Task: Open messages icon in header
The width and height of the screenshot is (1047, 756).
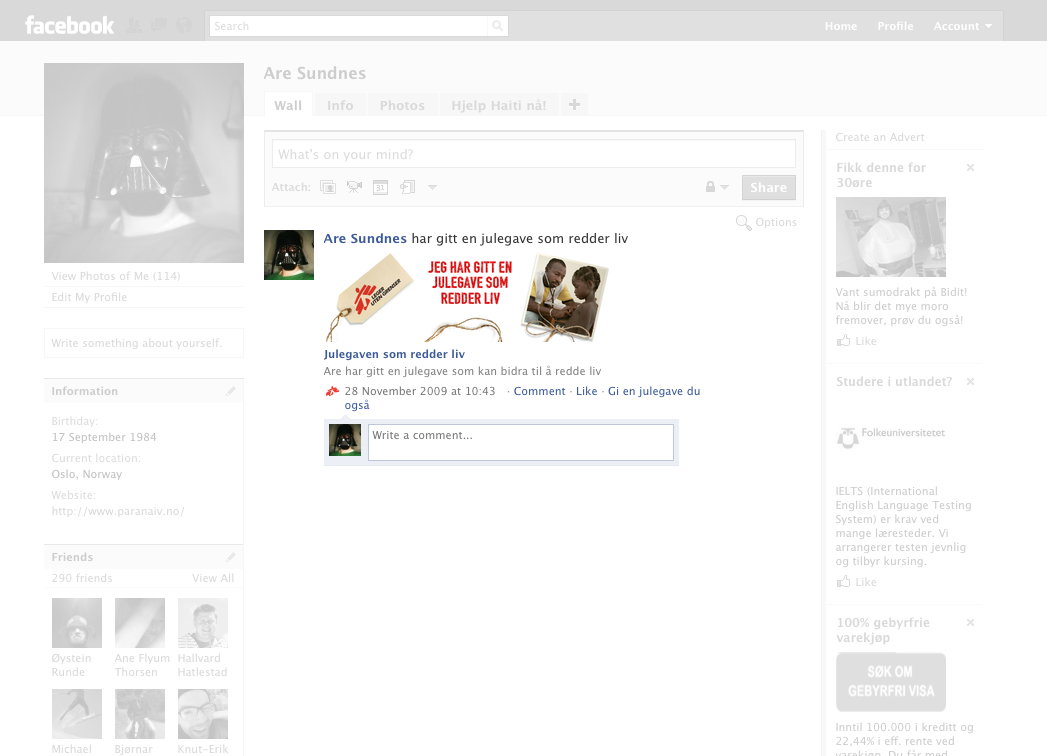Action: pos(159,25)
